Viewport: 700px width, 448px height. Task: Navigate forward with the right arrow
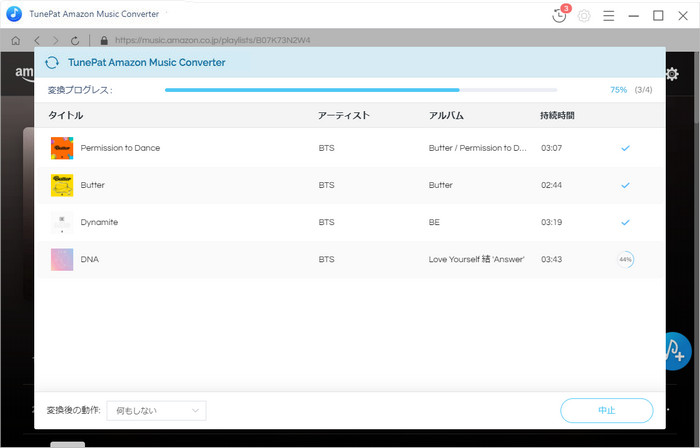(x=55, y=41)
